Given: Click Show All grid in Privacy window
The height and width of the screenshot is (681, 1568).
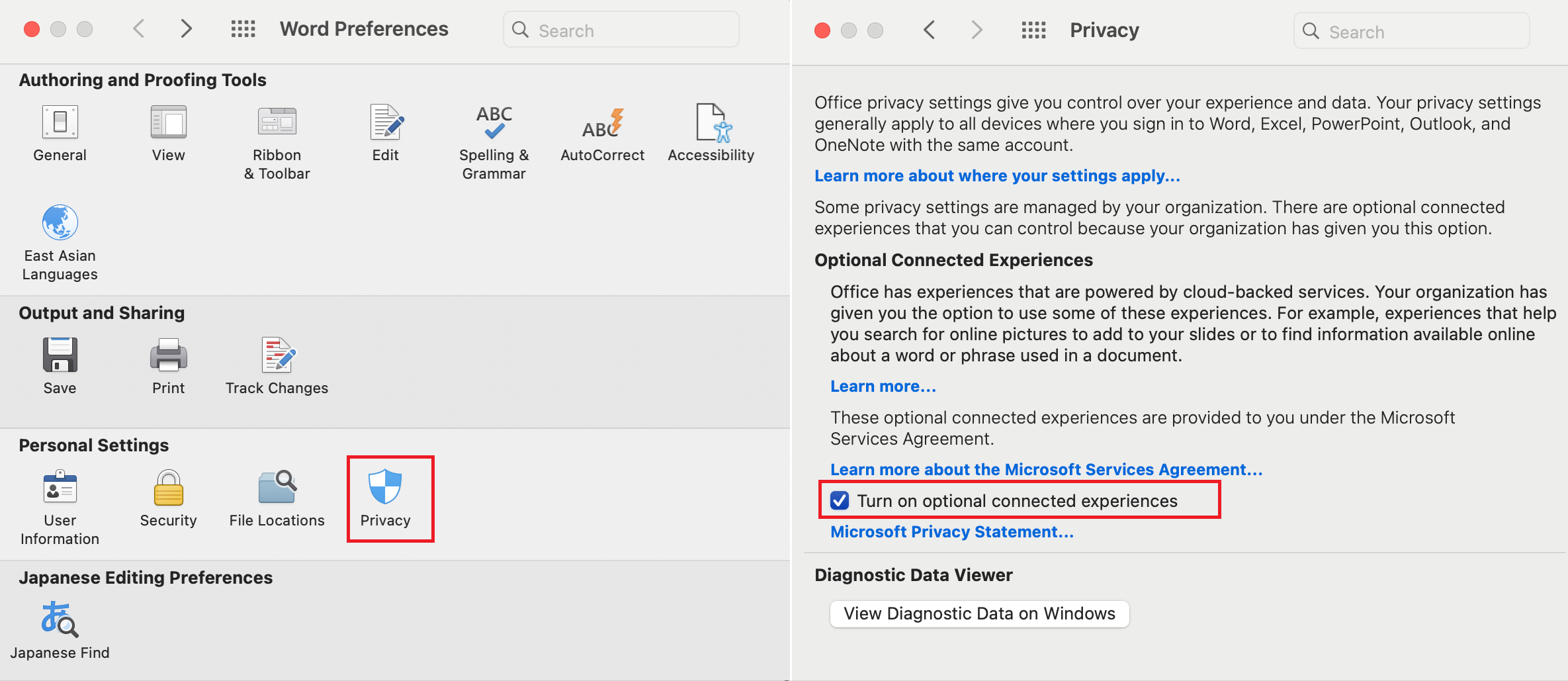Looking at the screenshot, I should pos(1033,30).
